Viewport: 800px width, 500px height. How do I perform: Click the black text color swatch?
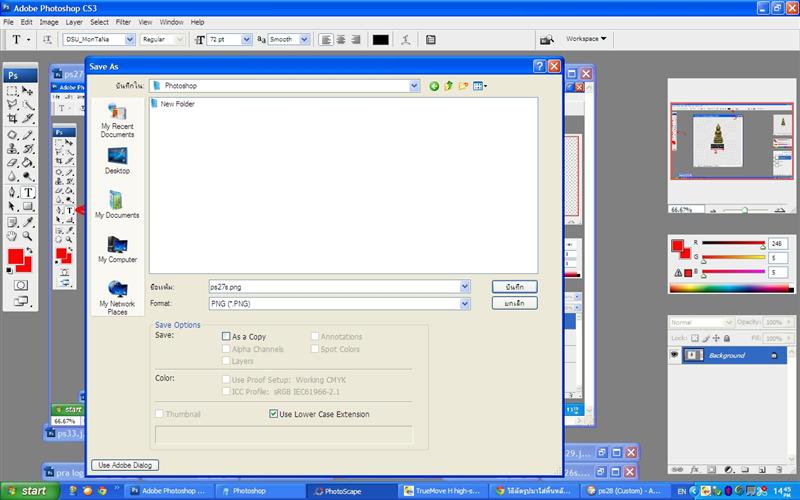click(x=380, y=40)
